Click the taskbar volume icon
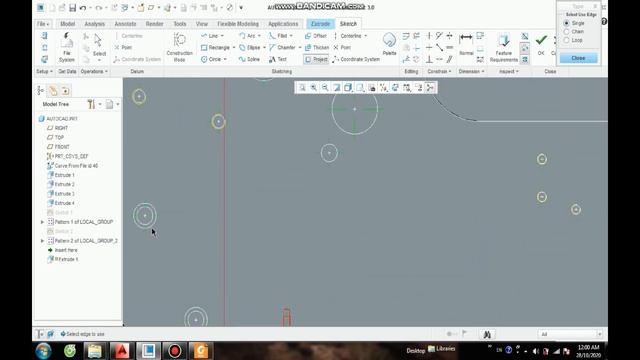This screenshot has height=360, width=640. pos(536,351)
